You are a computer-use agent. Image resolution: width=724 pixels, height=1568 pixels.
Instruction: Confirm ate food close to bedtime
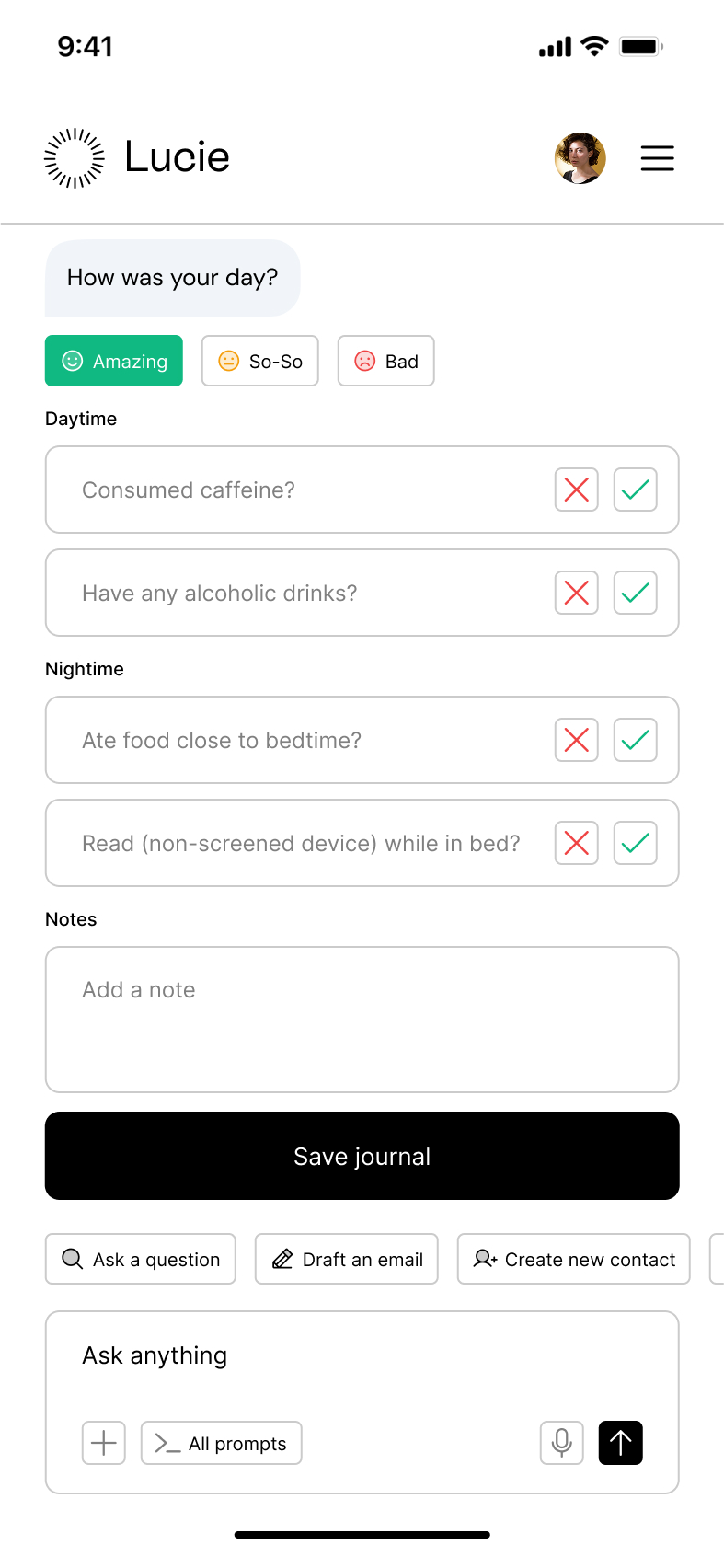(x=635, y=740)
